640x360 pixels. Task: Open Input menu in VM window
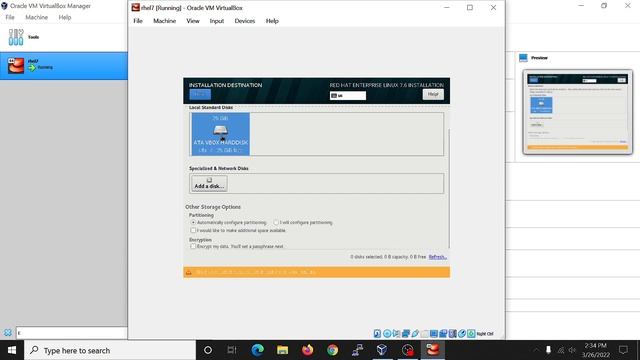[217, 21]
